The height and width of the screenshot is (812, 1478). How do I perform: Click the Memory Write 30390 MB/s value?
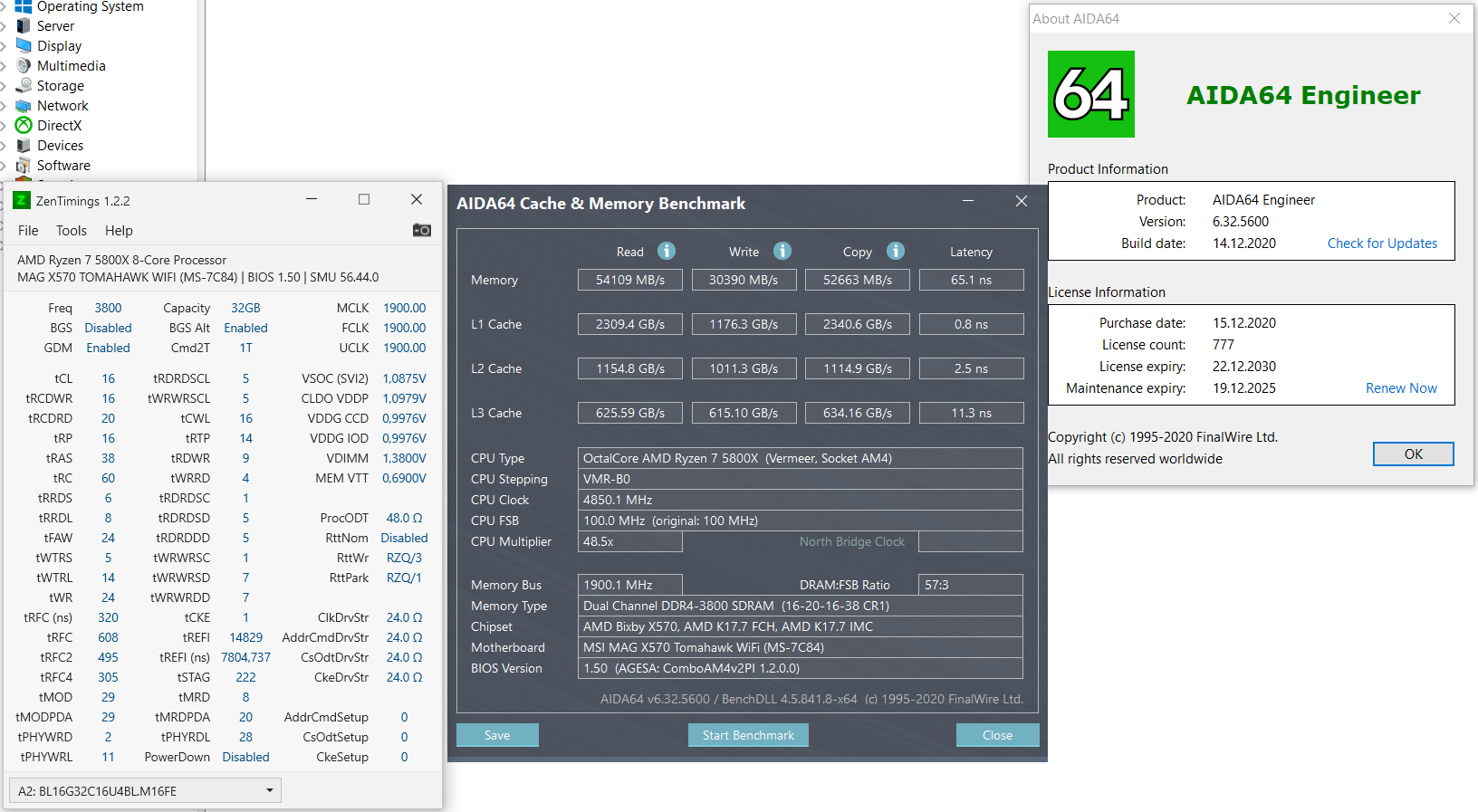[x=744, y=280]
